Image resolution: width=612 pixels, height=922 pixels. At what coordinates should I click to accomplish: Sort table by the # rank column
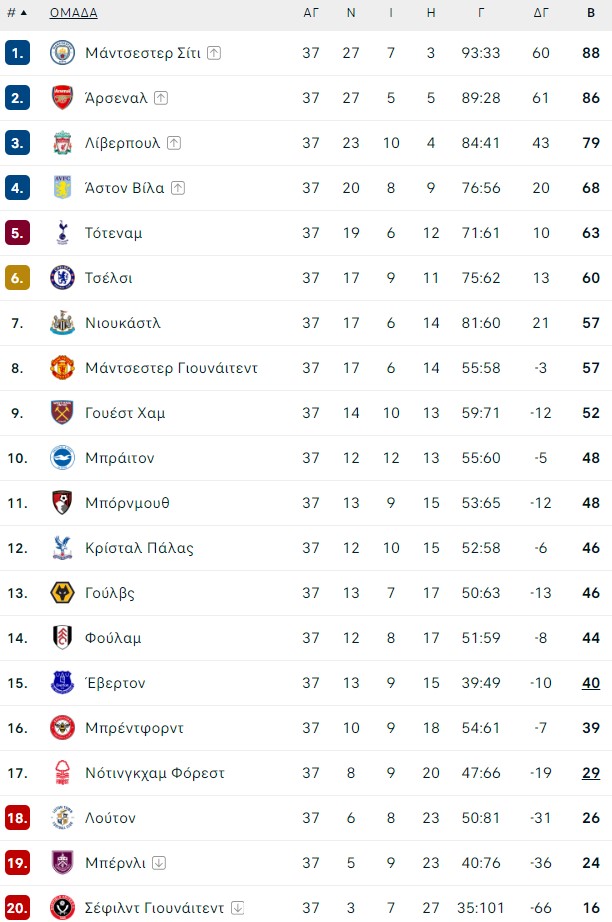click(x=16, y=13)
